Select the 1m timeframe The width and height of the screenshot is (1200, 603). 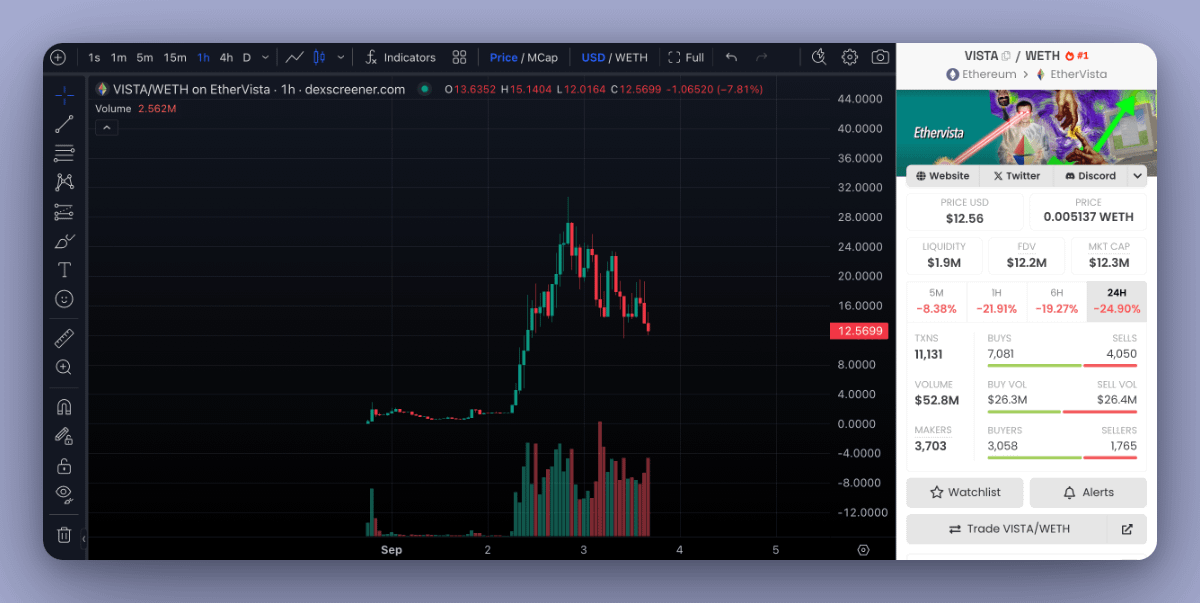pyautogui.click(x=119, y=58)
